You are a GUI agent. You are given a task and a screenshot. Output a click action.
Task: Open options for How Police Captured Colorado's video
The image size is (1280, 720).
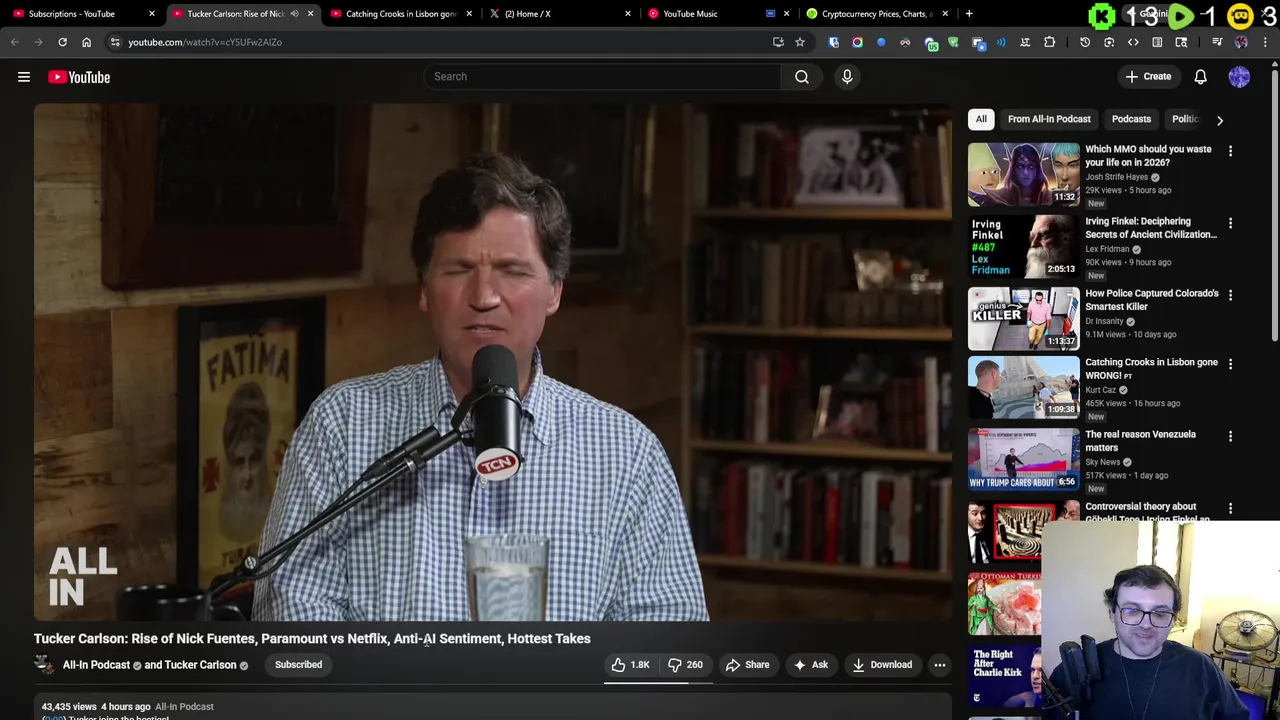(x=1230, y=295)
